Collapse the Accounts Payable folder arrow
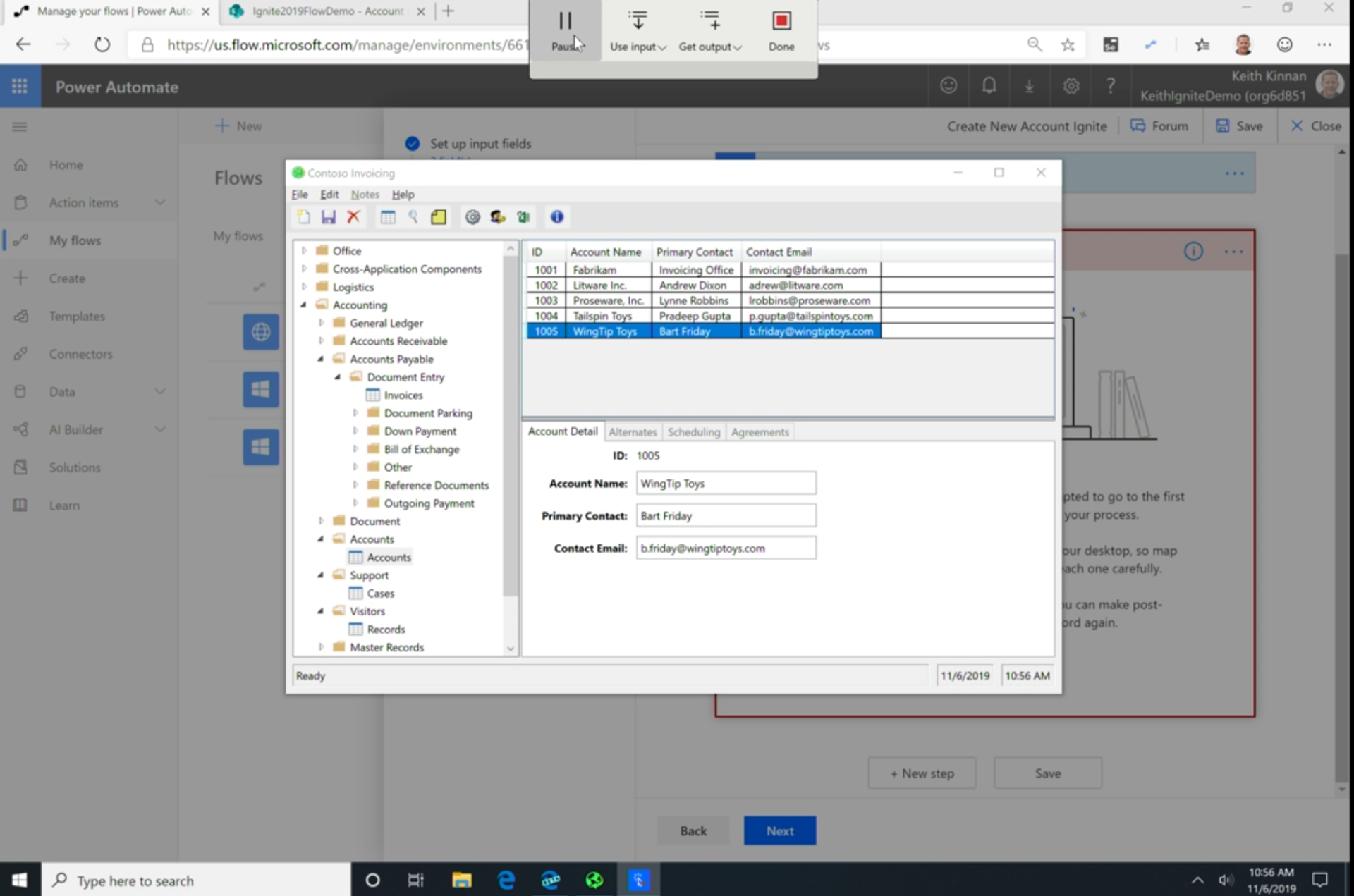This screenshot has height=896, width=1354. (x=321, y=359)
